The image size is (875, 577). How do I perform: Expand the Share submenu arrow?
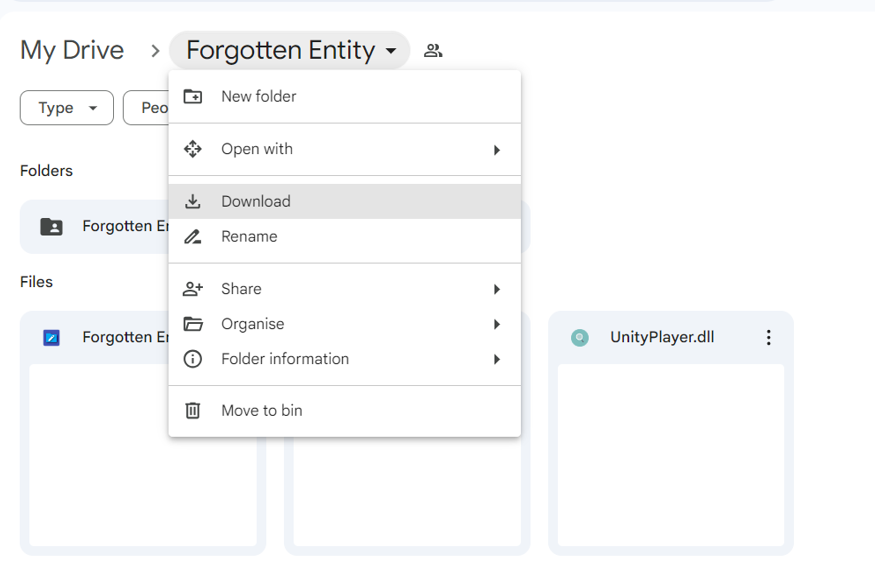coord(497,290)
